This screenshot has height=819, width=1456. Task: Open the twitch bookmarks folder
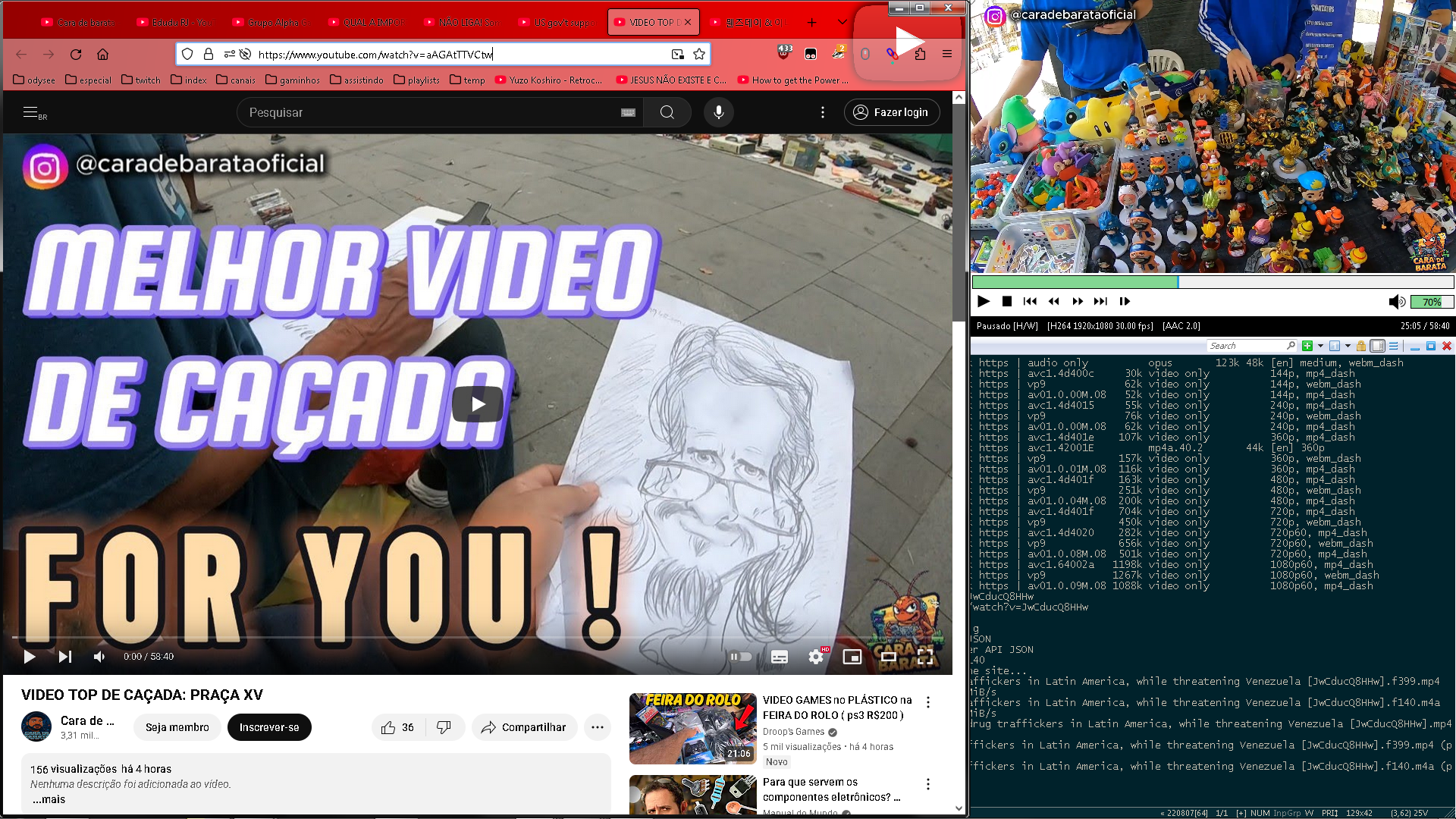pyautogui.click(x=141, y=80)
